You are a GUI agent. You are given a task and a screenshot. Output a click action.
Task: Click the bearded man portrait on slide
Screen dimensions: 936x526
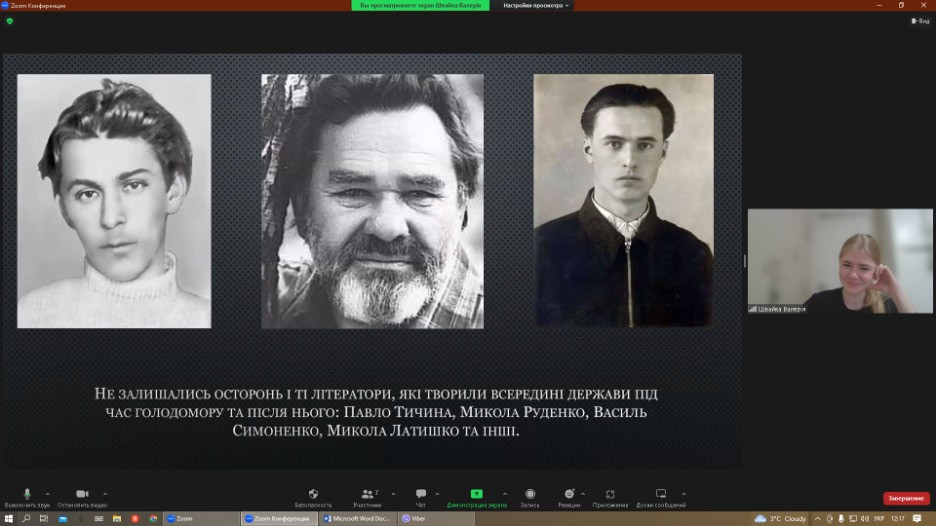[372, 201]
